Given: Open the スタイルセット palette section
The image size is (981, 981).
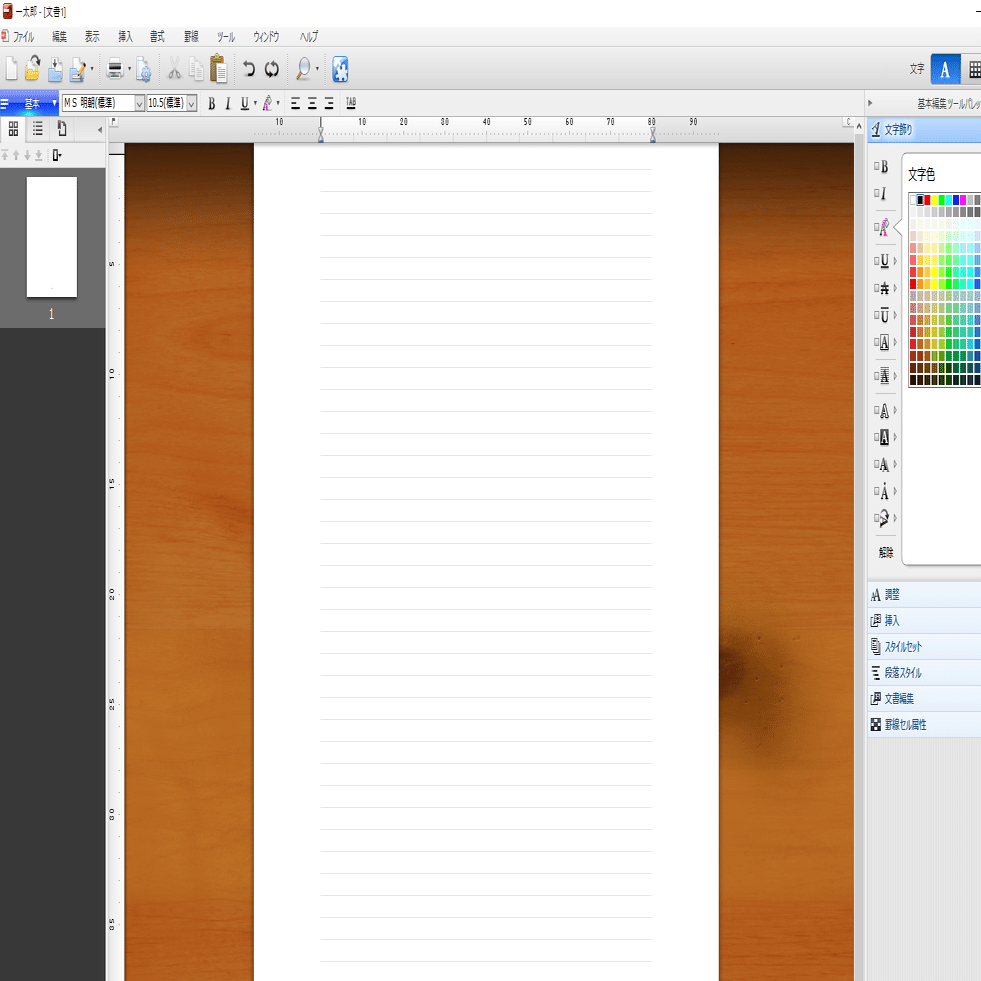Looking at the screenshot, I should point(924,646).
